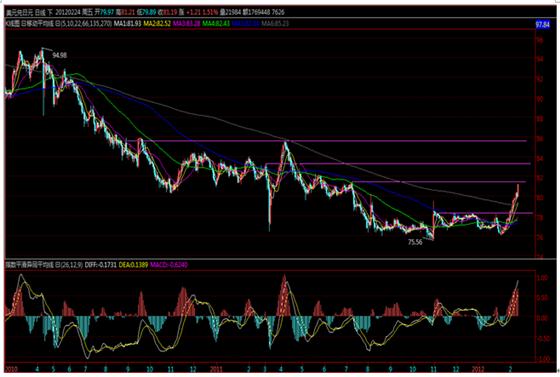Image resolution: width=560 pixels, height=377 pixels.
Task: Click the 2012 label on time axis
Action: (478, 369)
